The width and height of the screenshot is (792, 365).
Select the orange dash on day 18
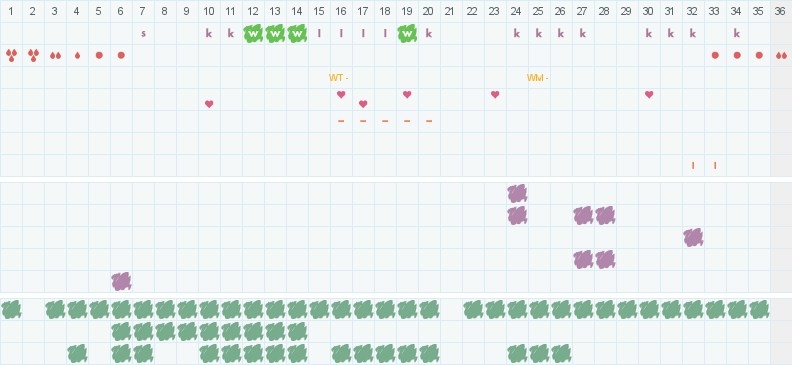click(385, 121)
